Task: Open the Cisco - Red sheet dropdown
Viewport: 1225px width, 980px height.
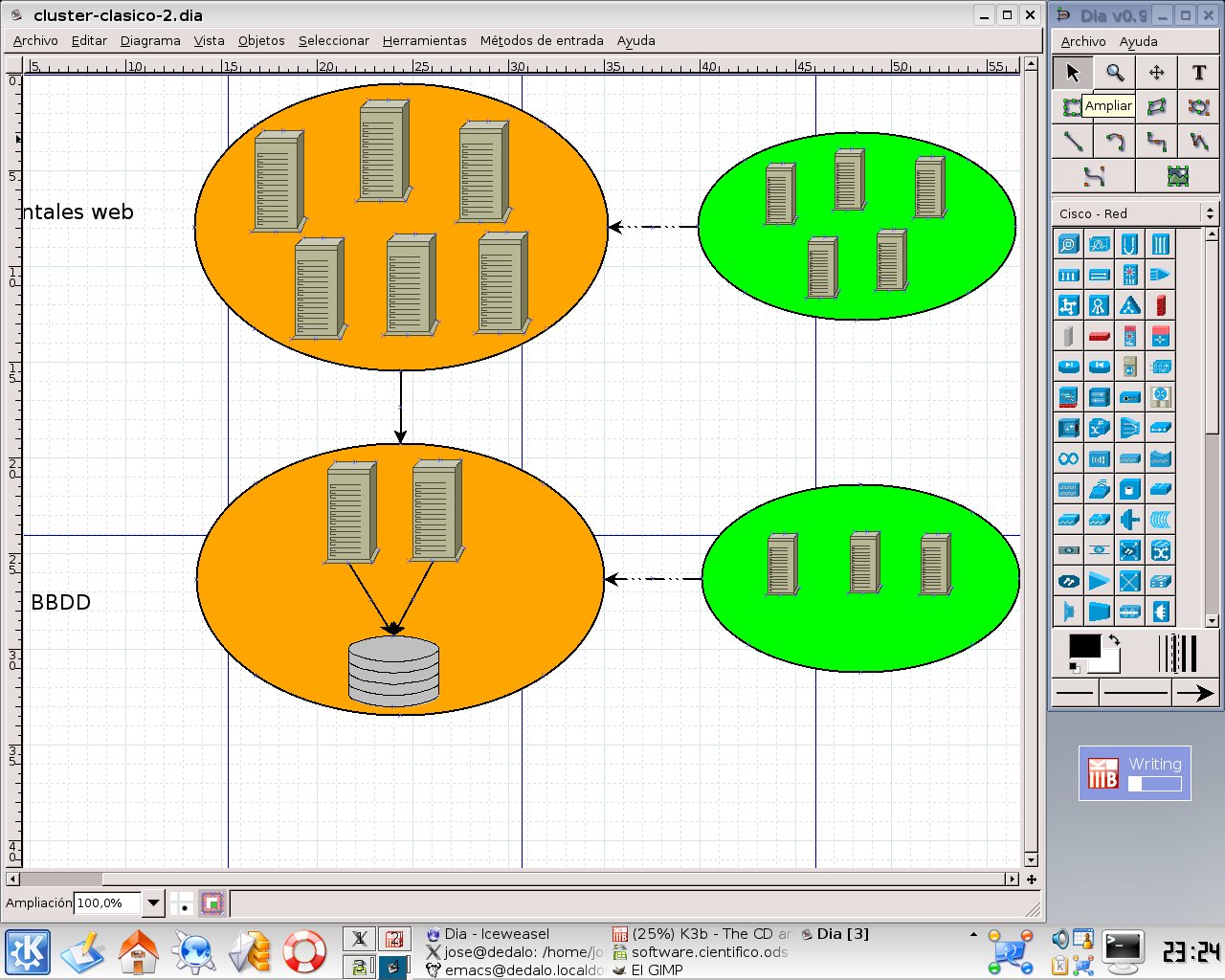Action: (1135, 213)
